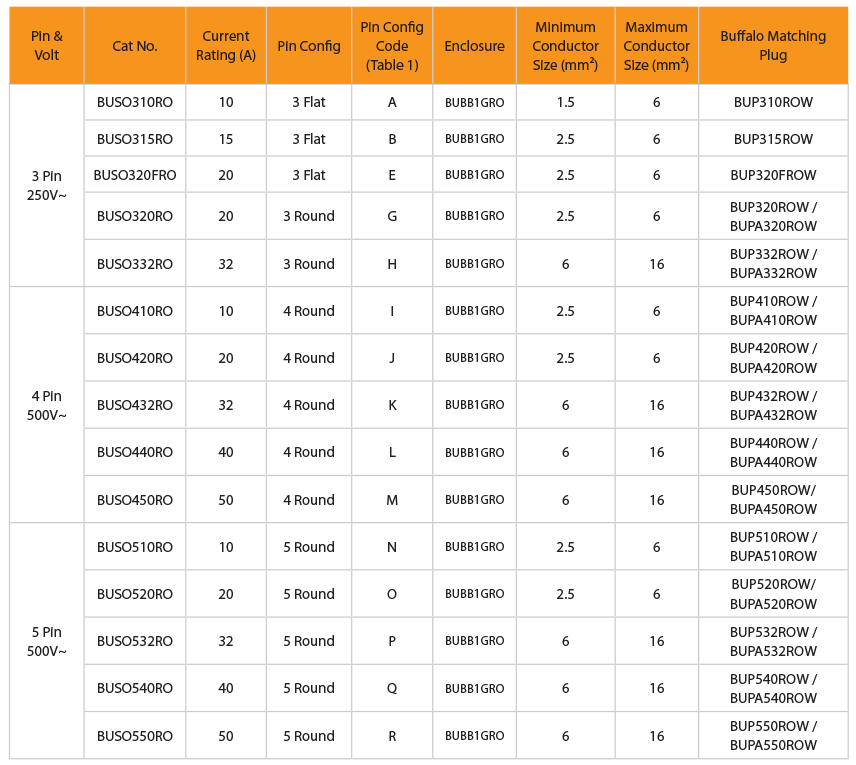
Task: Select matching plug BUP320FROW
Action: 773,175
